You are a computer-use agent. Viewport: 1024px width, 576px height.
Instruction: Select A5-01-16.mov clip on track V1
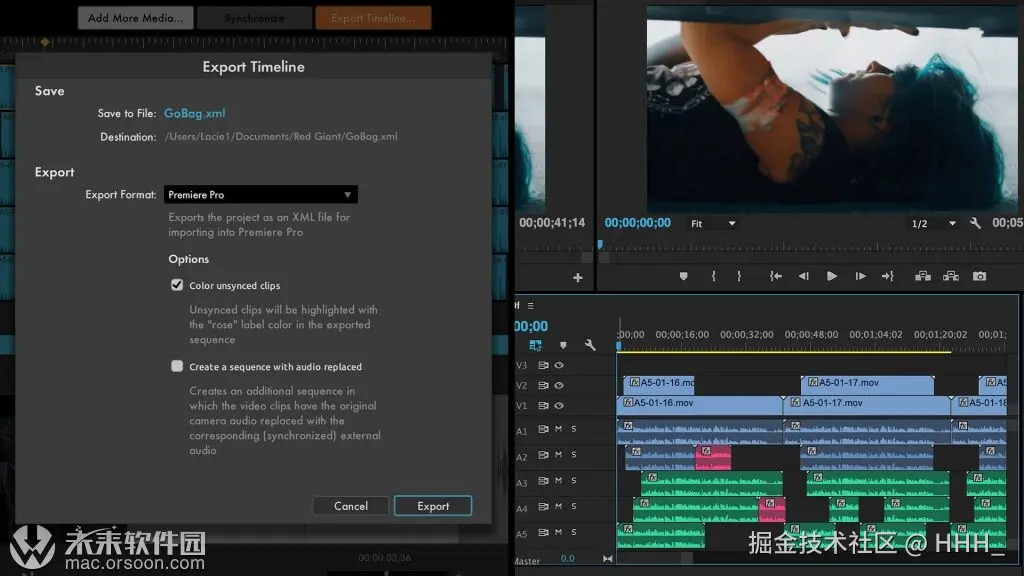click(699, 404)
